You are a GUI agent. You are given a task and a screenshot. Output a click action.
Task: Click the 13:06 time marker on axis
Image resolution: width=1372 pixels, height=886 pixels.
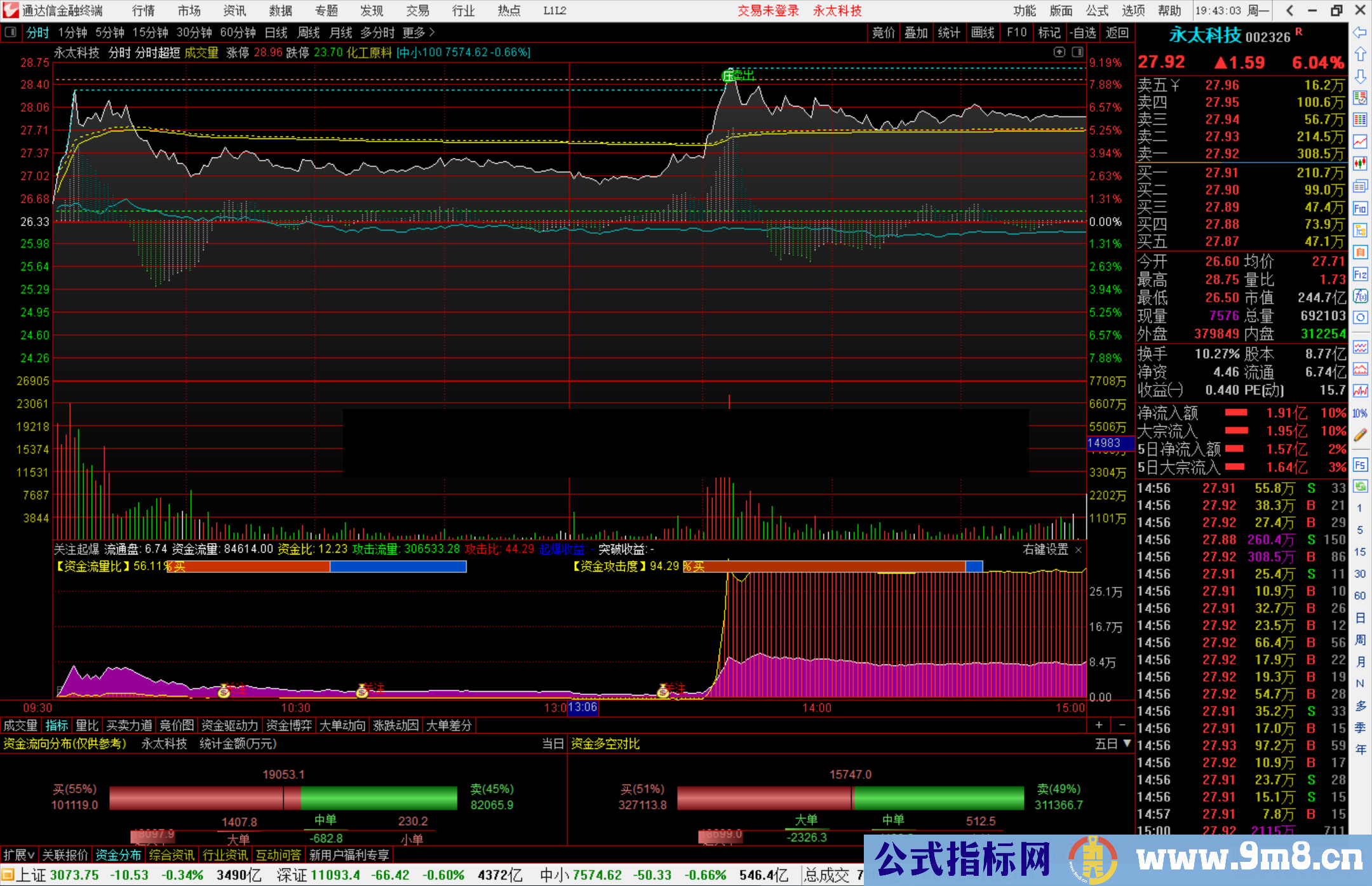(x=582, y=708)
